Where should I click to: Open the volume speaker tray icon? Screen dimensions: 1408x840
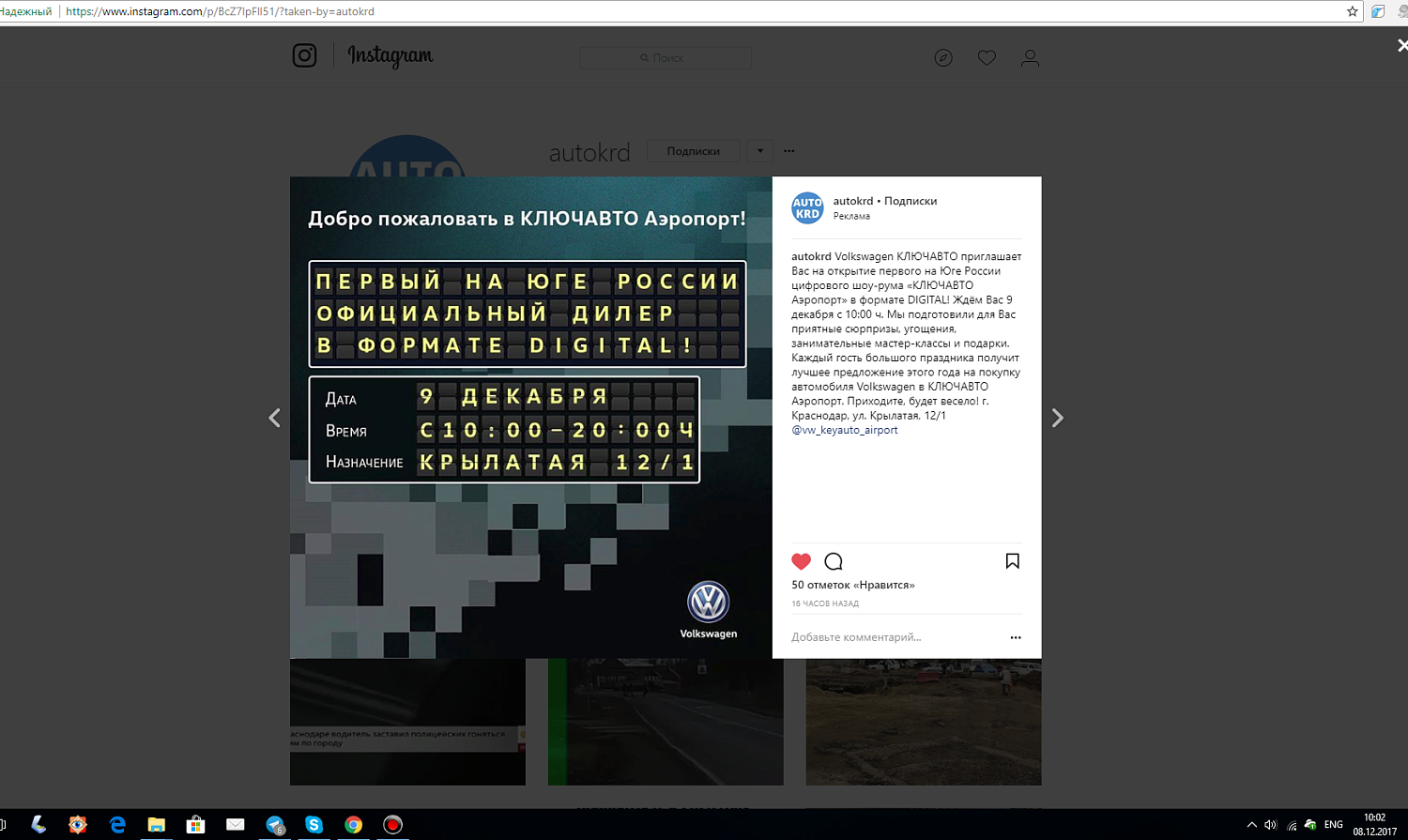1271,825
